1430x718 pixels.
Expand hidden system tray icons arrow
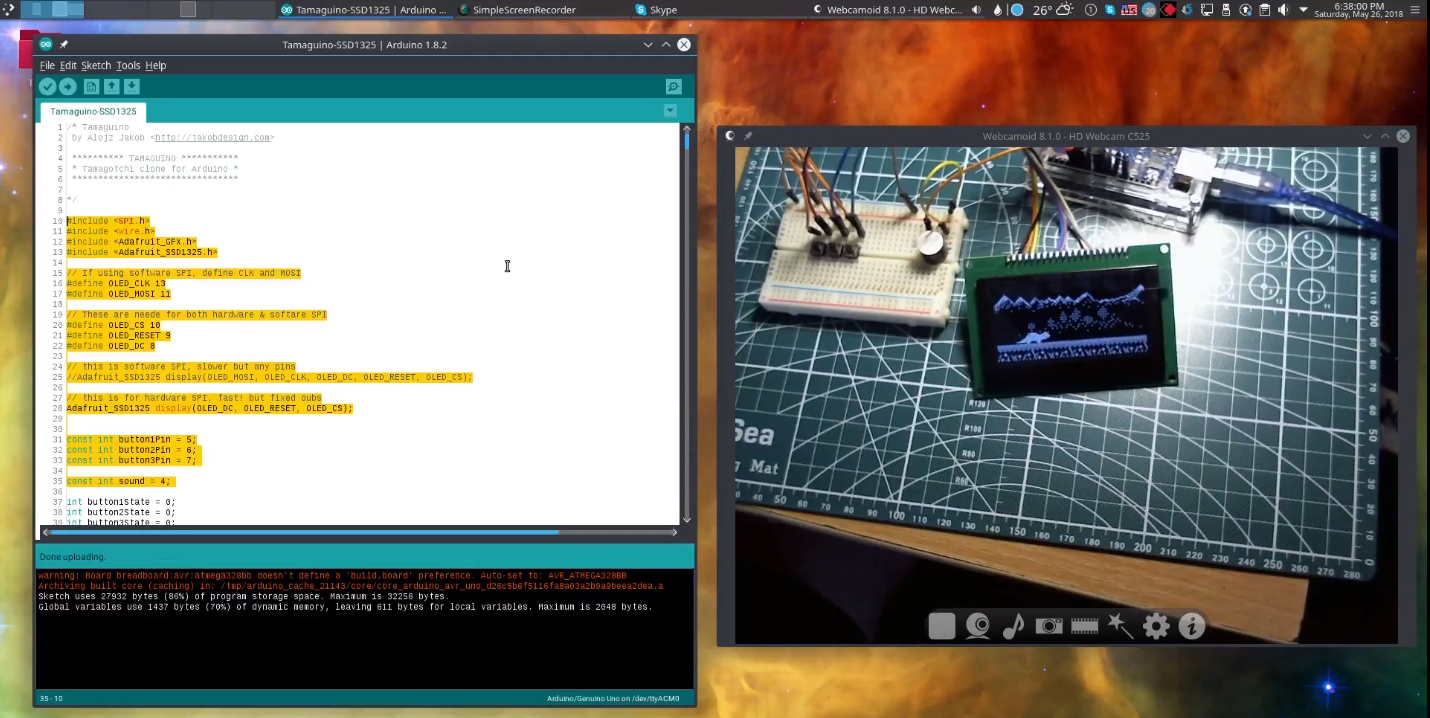click(x=1303, y=10)
